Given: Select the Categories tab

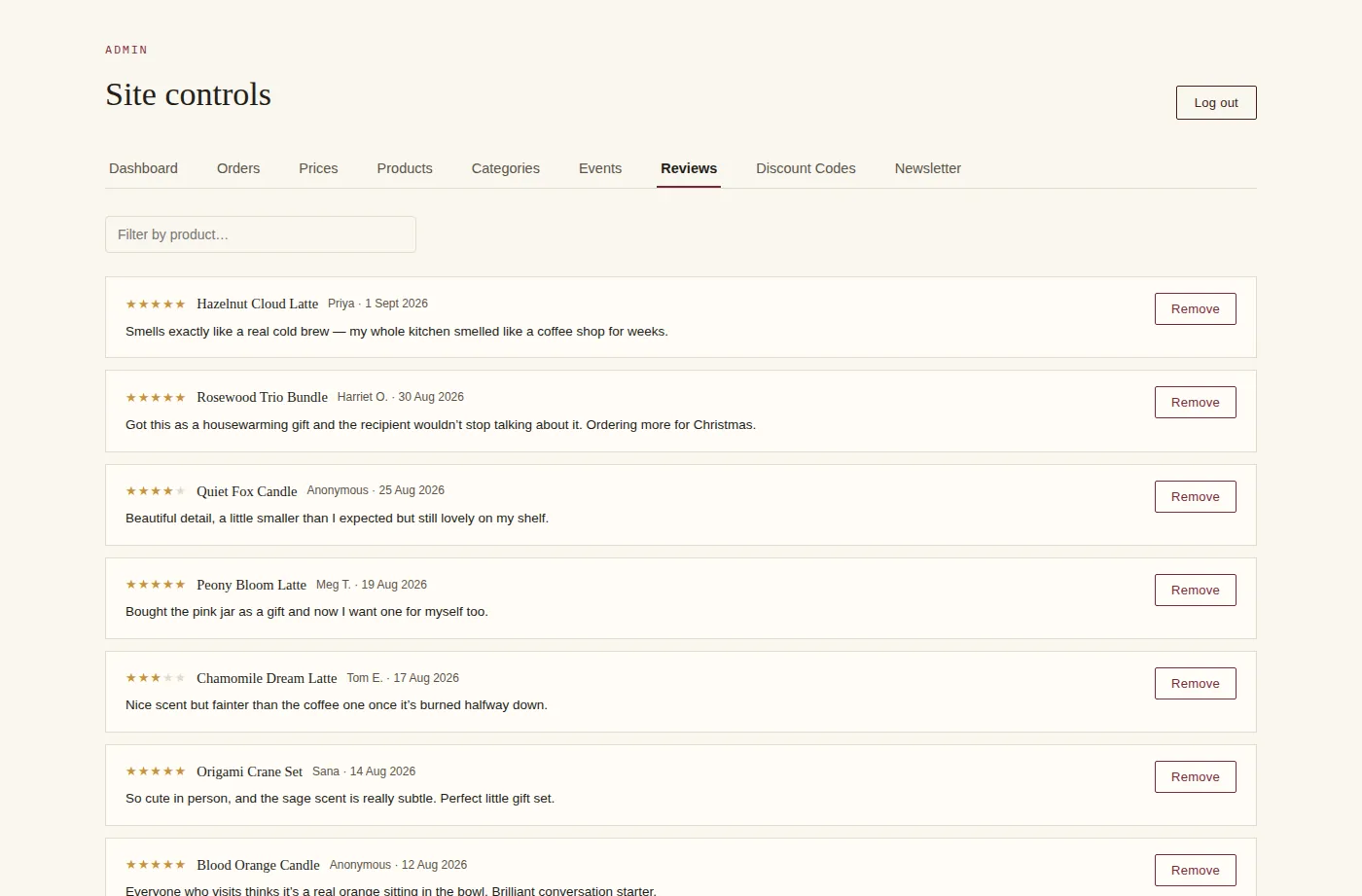Looking at the screenshot, I should tap(506, 168).
